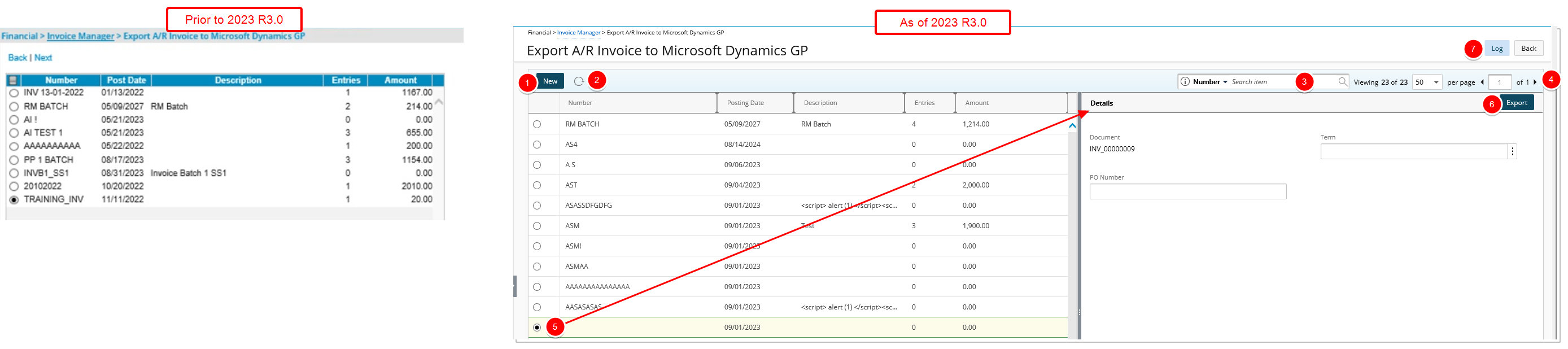Sort by the Number column in the old table
Image resolution: width=1568 pixels, height=349 pixels.
[x=61, y=80]
